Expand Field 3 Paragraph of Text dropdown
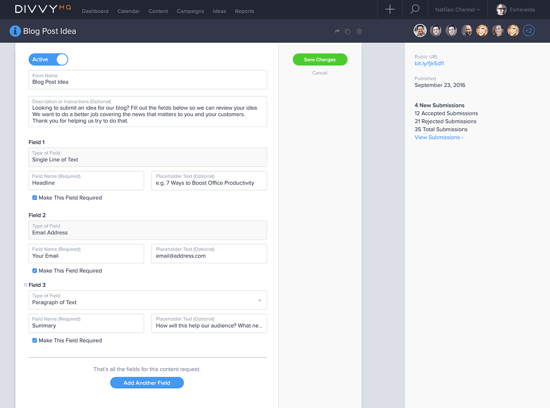Viewport: 550px width, 408px height. (147, 300)
